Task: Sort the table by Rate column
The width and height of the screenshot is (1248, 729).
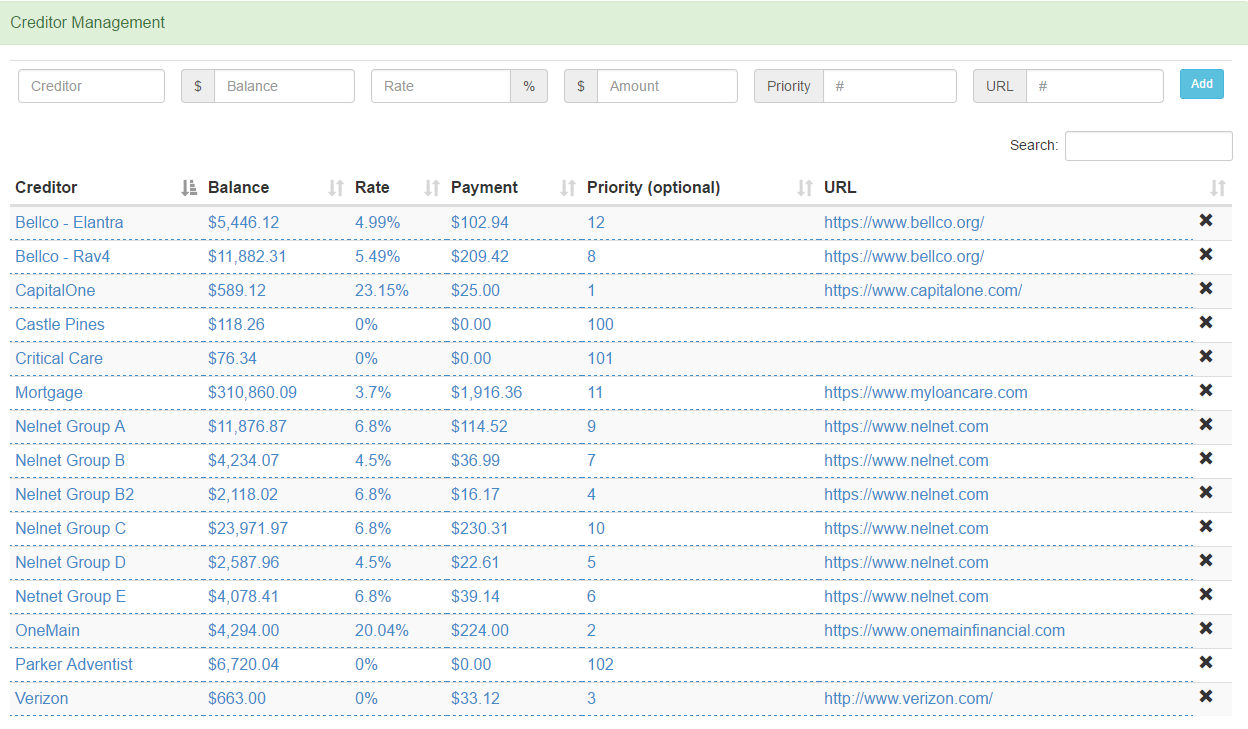Action: [432, 188]
